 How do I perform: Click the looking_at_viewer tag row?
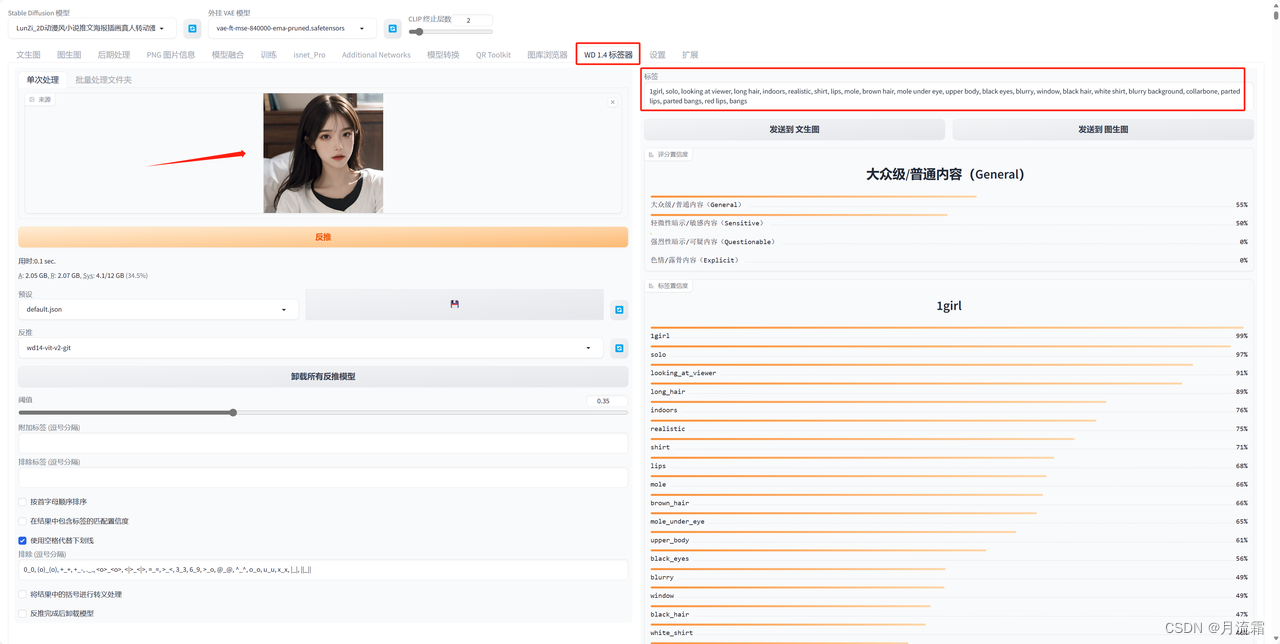tap(948, 373)
